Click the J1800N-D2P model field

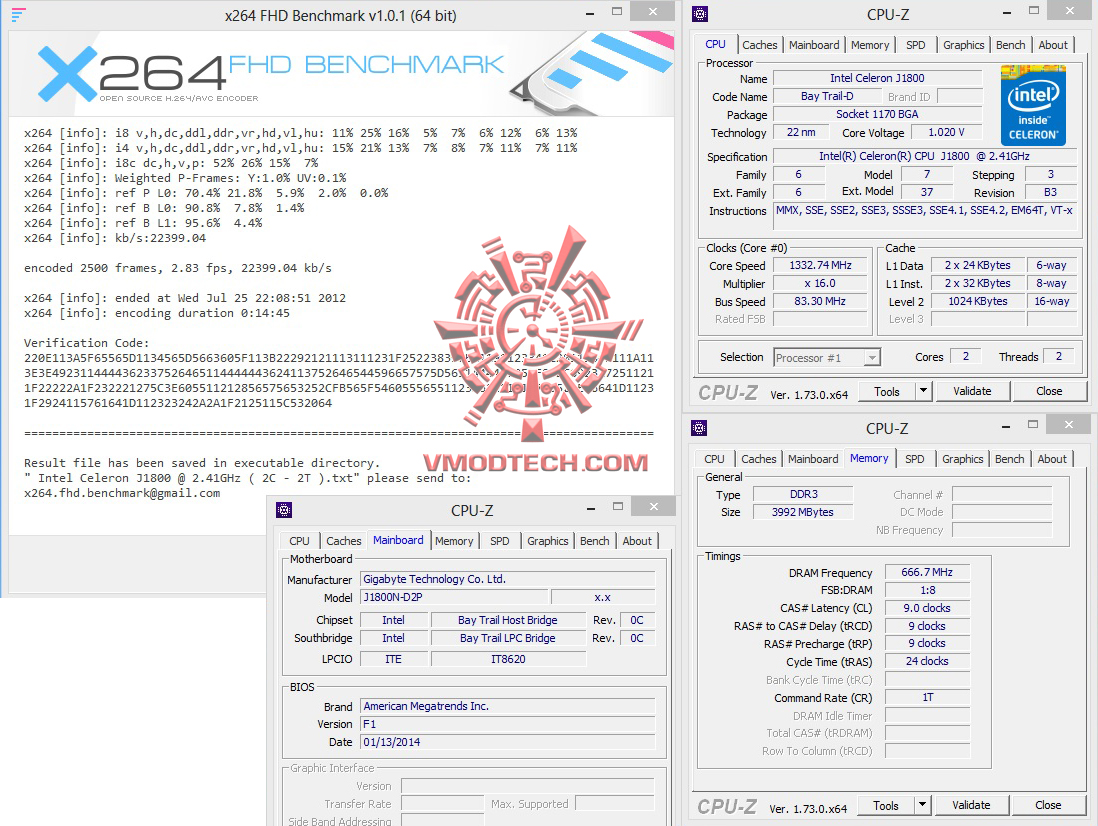pyautogui.click(x=454, y=597)
